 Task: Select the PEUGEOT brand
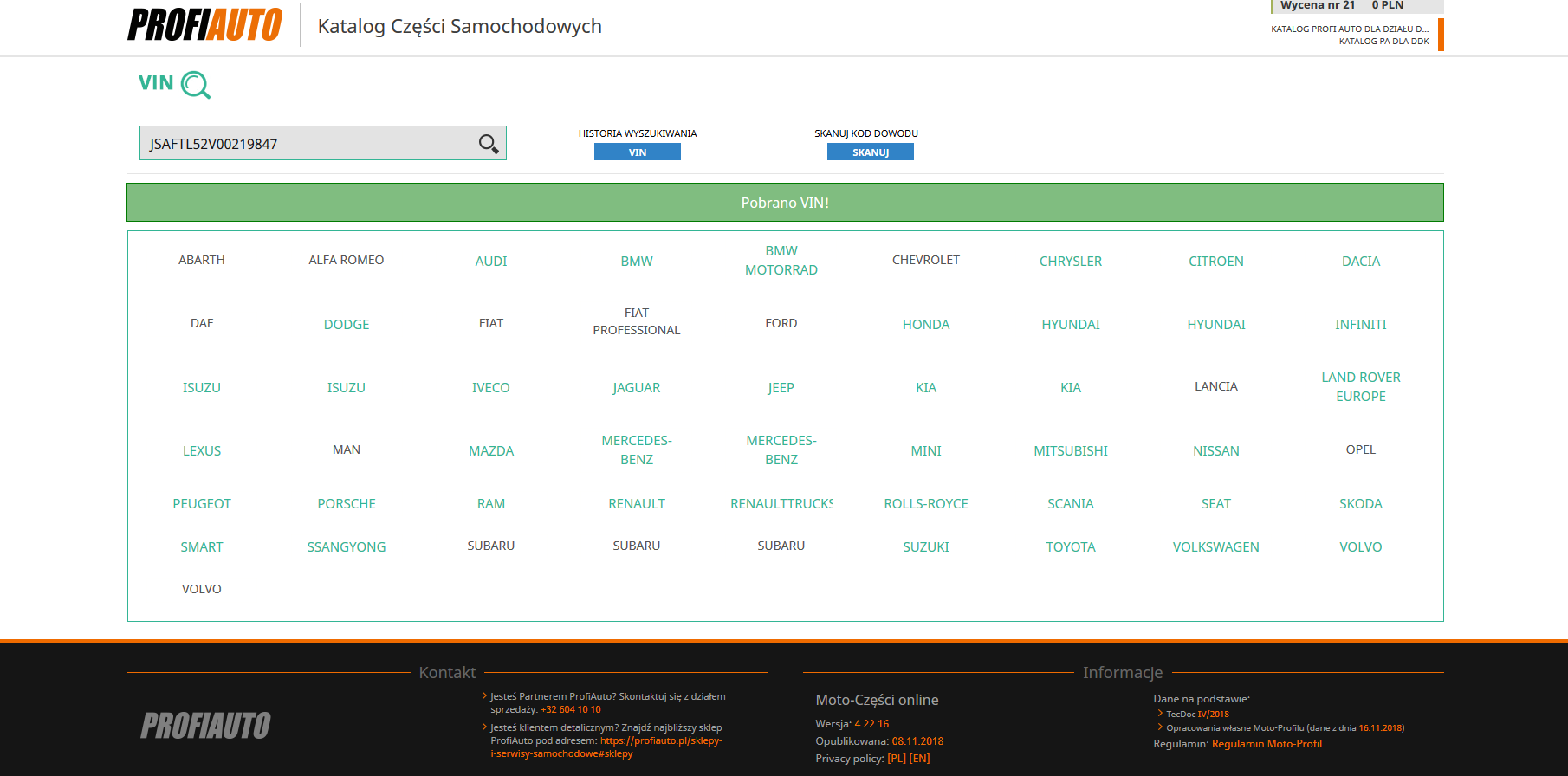pyautogui.click(x=202, y=503)
